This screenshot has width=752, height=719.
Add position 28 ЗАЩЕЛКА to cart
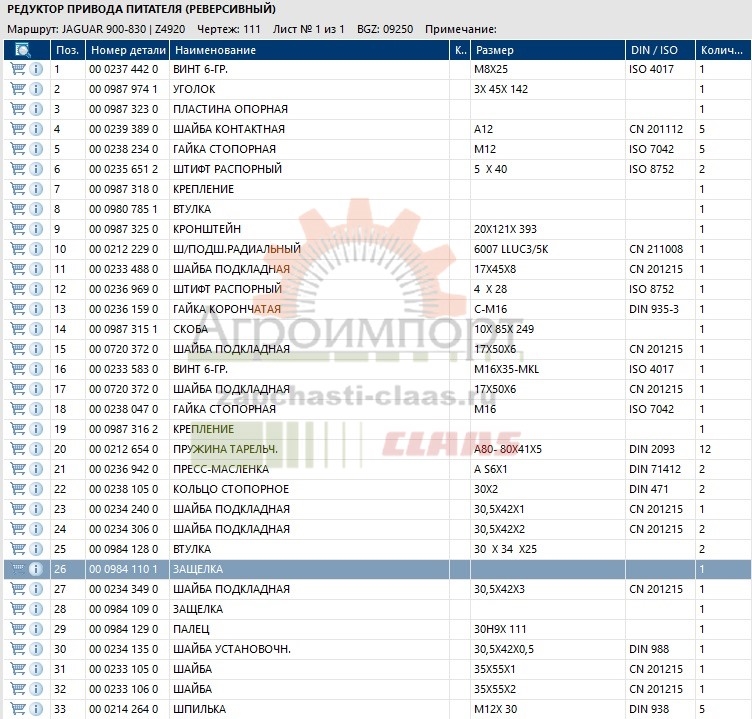click(x=18, y=609)
